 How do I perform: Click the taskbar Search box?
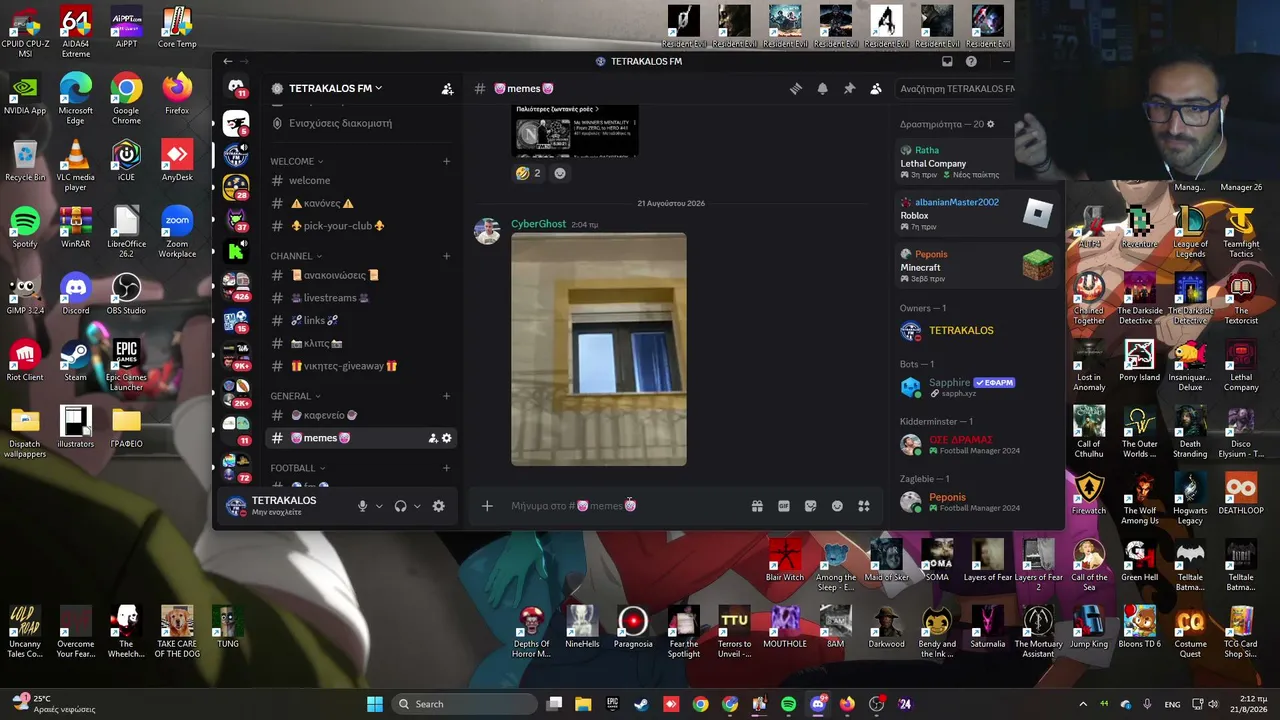(465, 704)
